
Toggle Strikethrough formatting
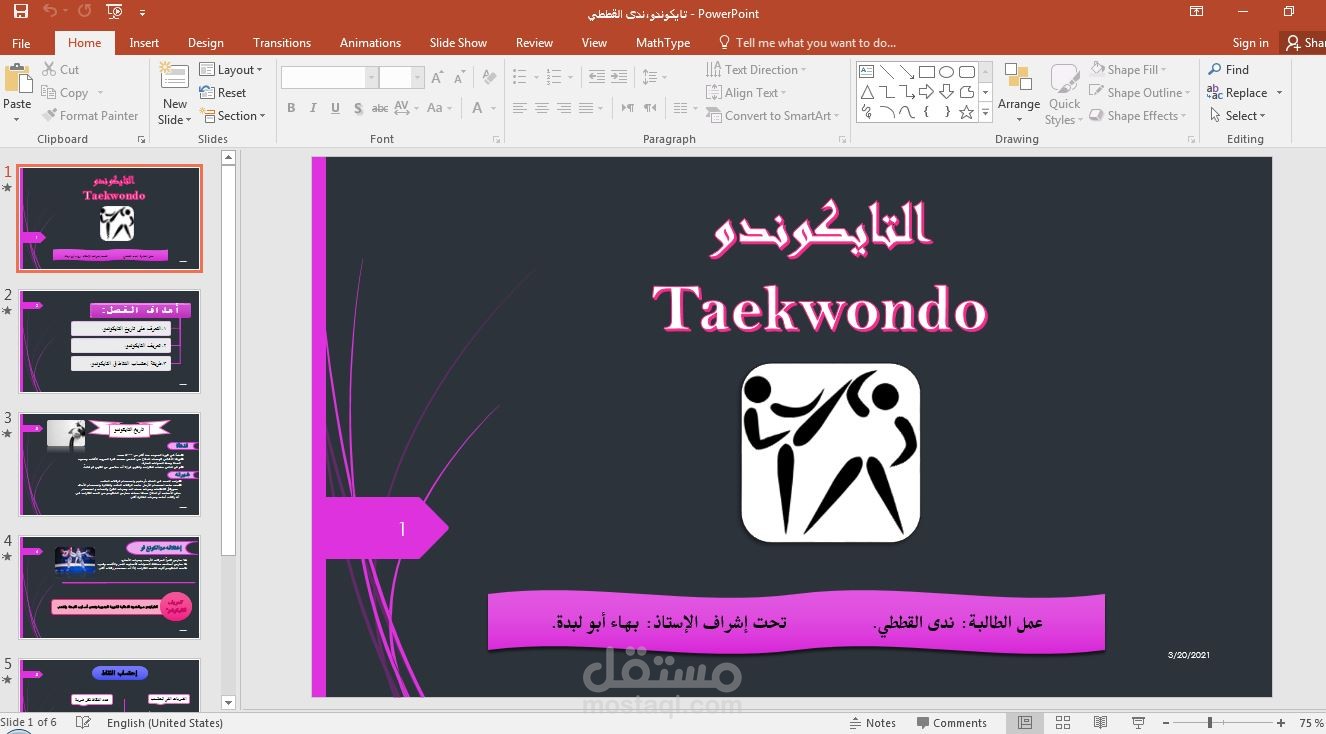[380, 108]
